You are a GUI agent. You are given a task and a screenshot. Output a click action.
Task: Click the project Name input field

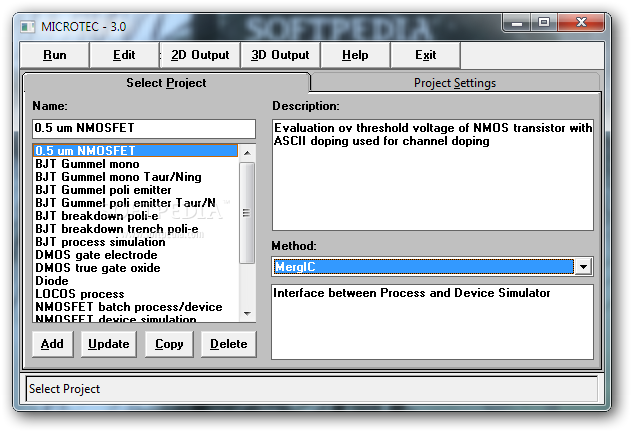(144, 128)
